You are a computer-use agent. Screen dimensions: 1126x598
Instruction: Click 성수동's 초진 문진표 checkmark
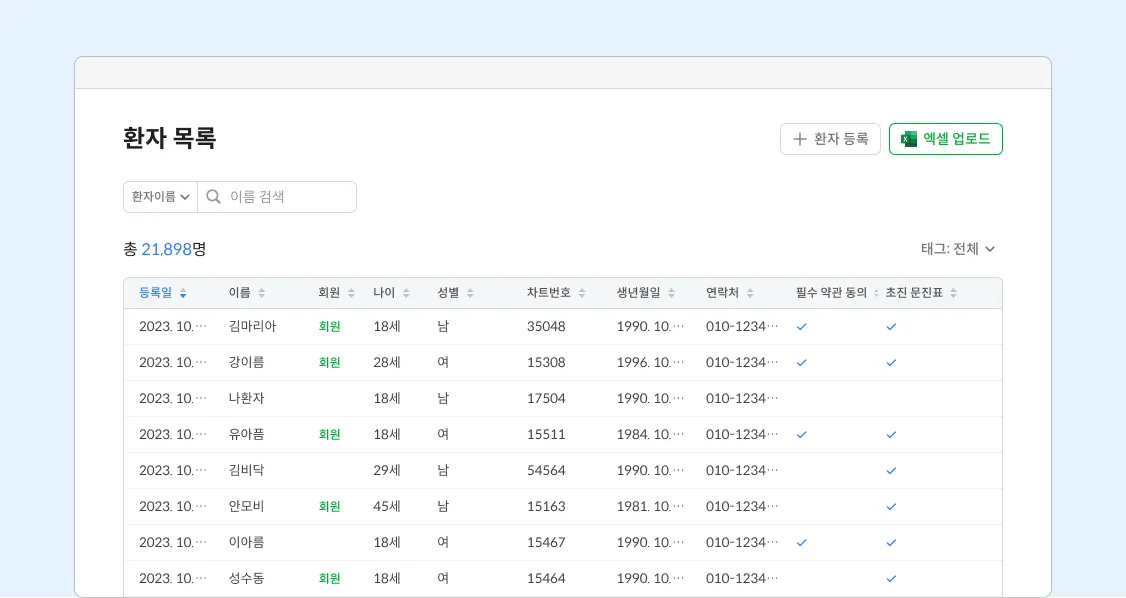(x=891, y=578)
